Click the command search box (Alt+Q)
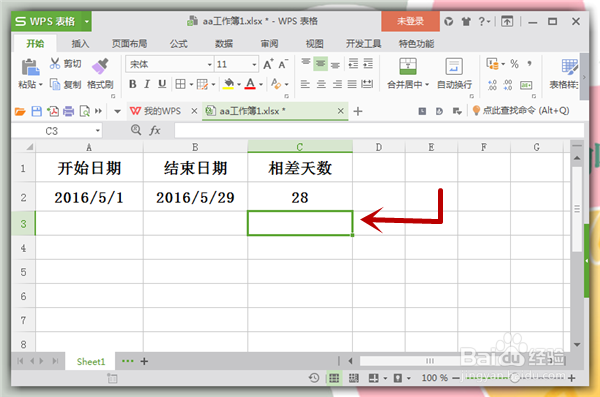The height and width of the screenshot is (397, 600). [x=521, y=111]
